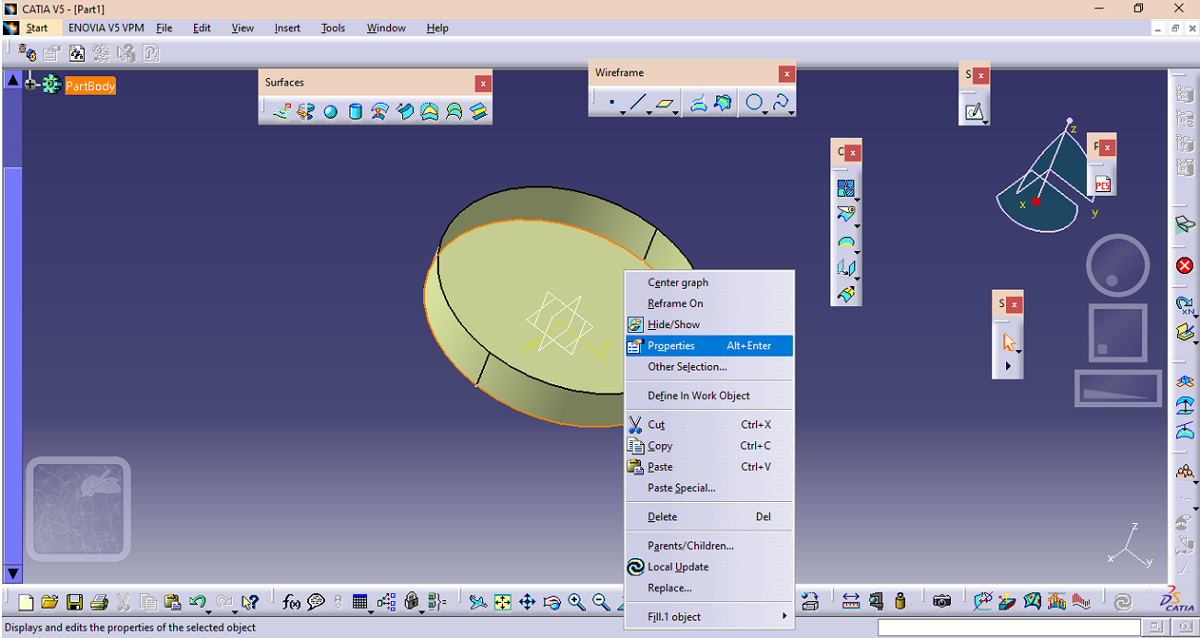The image size is (1200, 638).
Task: Select the Offset surface icon in Surfaces toolbar
Action: tap(380, 111)
